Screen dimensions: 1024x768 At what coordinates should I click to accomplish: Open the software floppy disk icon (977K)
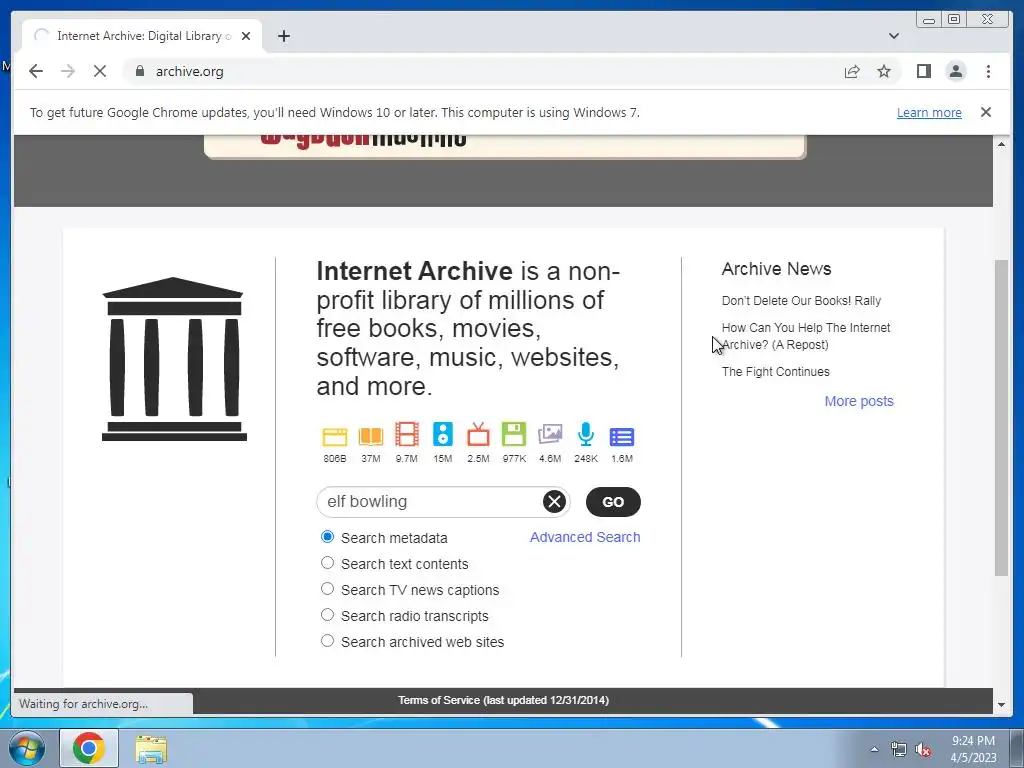[x=514, y=434]
